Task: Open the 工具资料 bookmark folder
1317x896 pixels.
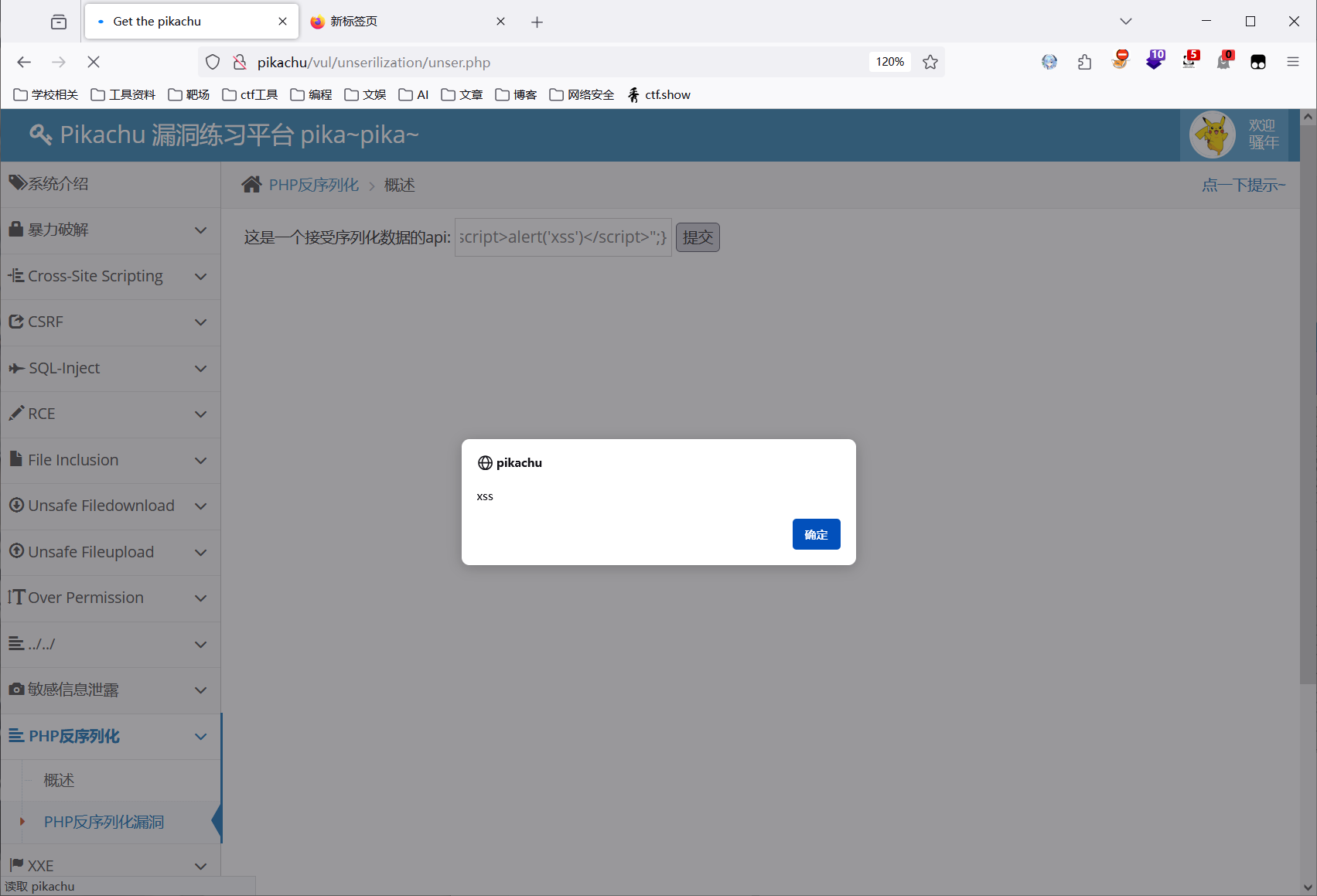Action: [124, 94]
